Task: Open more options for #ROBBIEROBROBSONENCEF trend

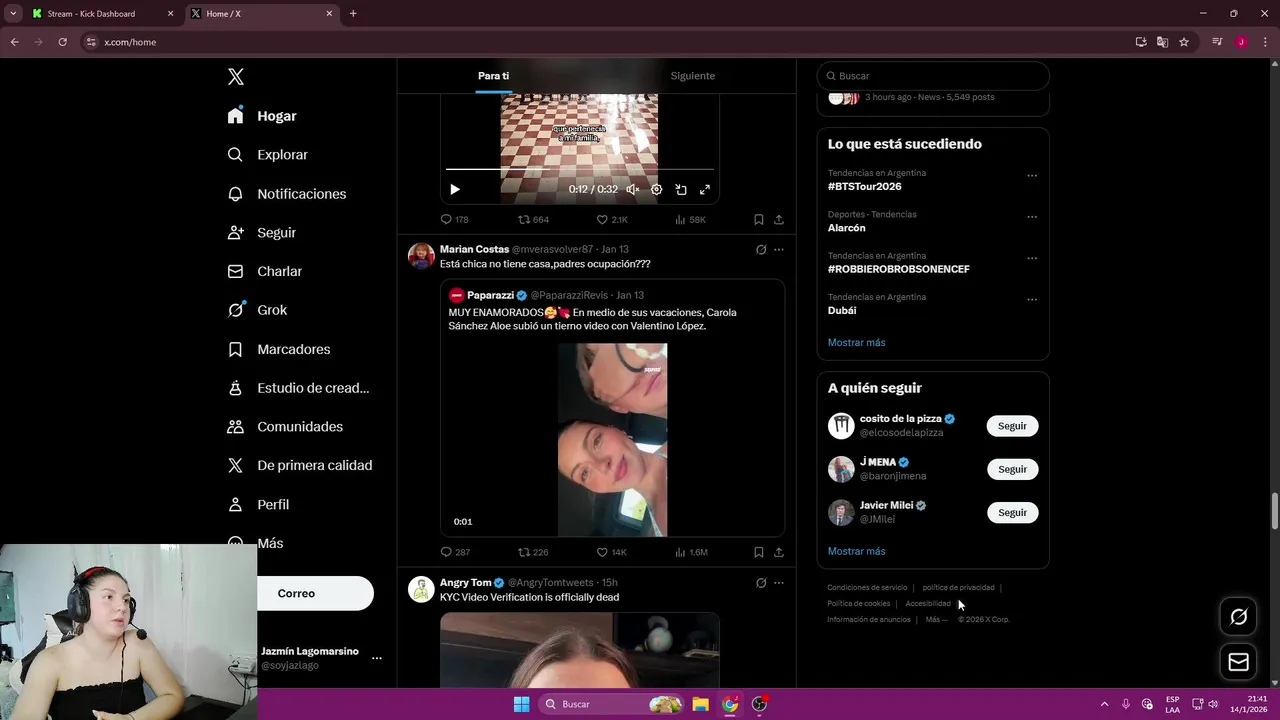Action: click(1032, 258)
